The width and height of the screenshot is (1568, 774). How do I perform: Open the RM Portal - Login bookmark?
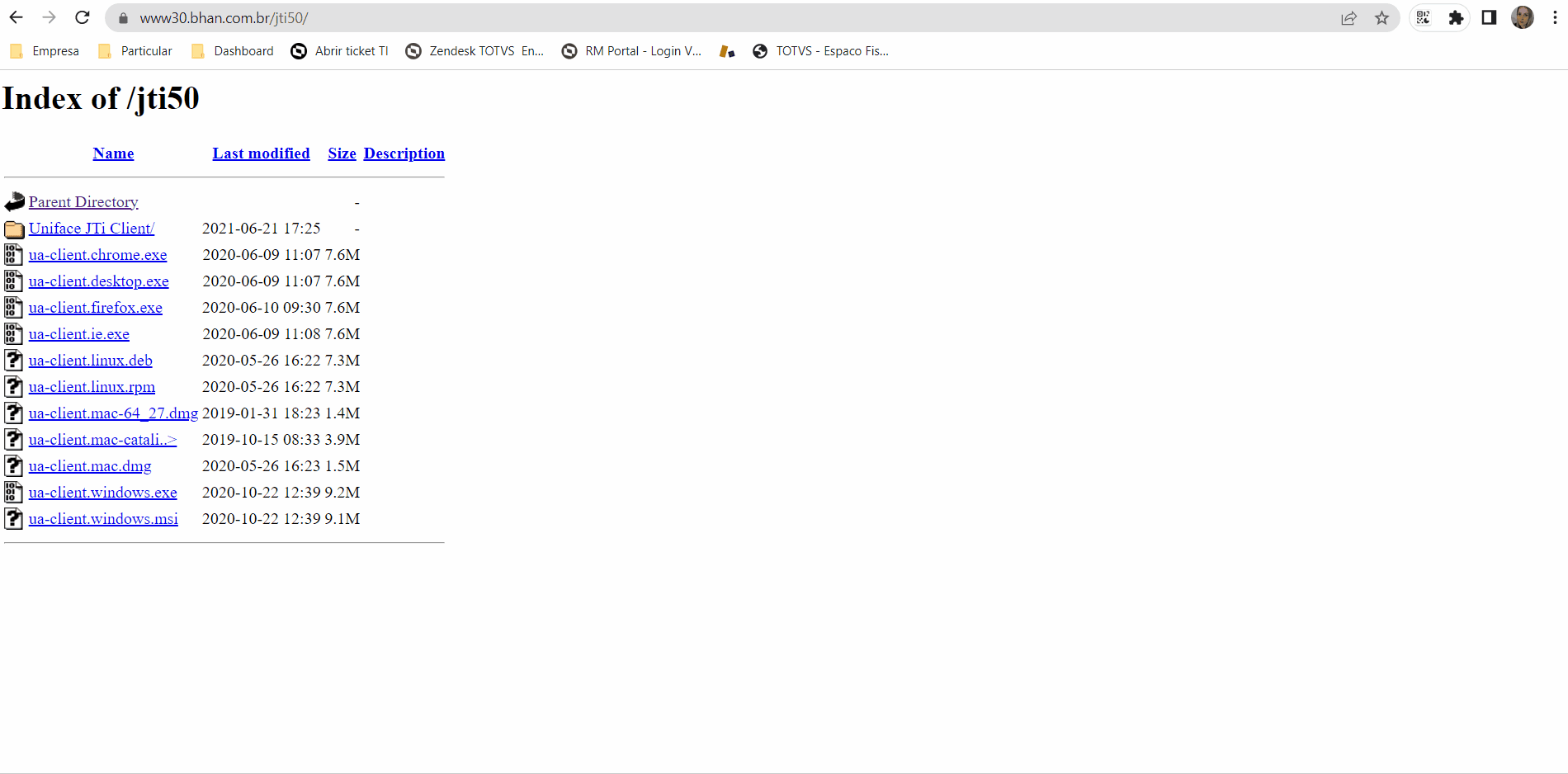(631, 51)
